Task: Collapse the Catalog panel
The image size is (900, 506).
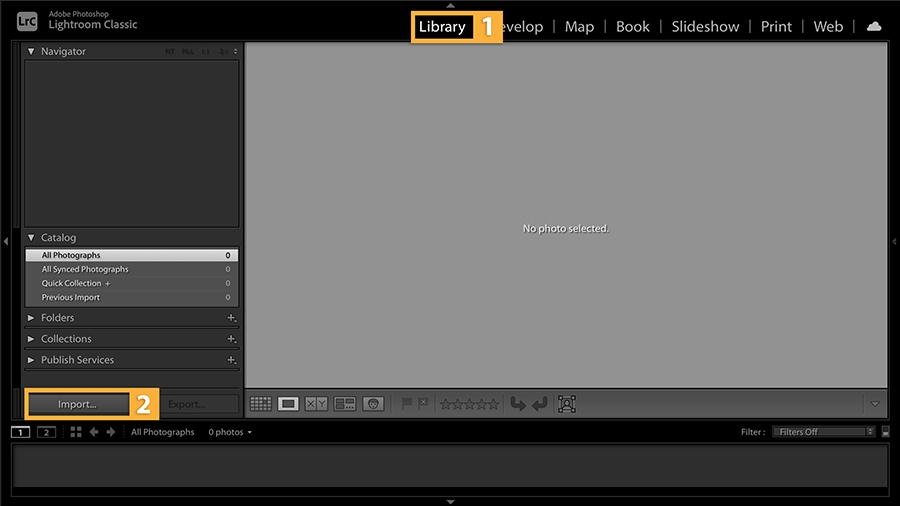Action: pos(31,238)
